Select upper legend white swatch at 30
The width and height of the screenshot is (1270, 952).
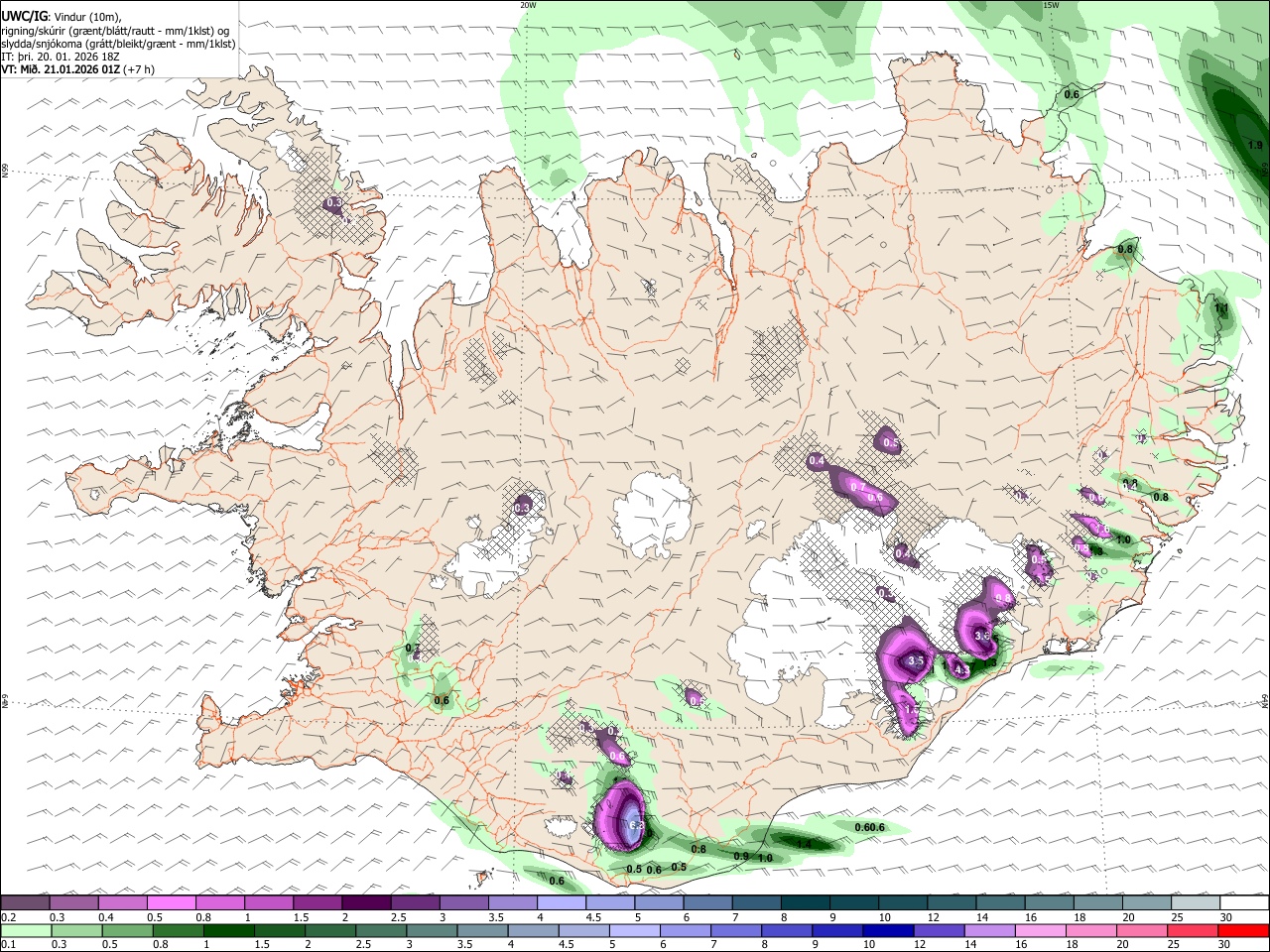pos(1244,902)
